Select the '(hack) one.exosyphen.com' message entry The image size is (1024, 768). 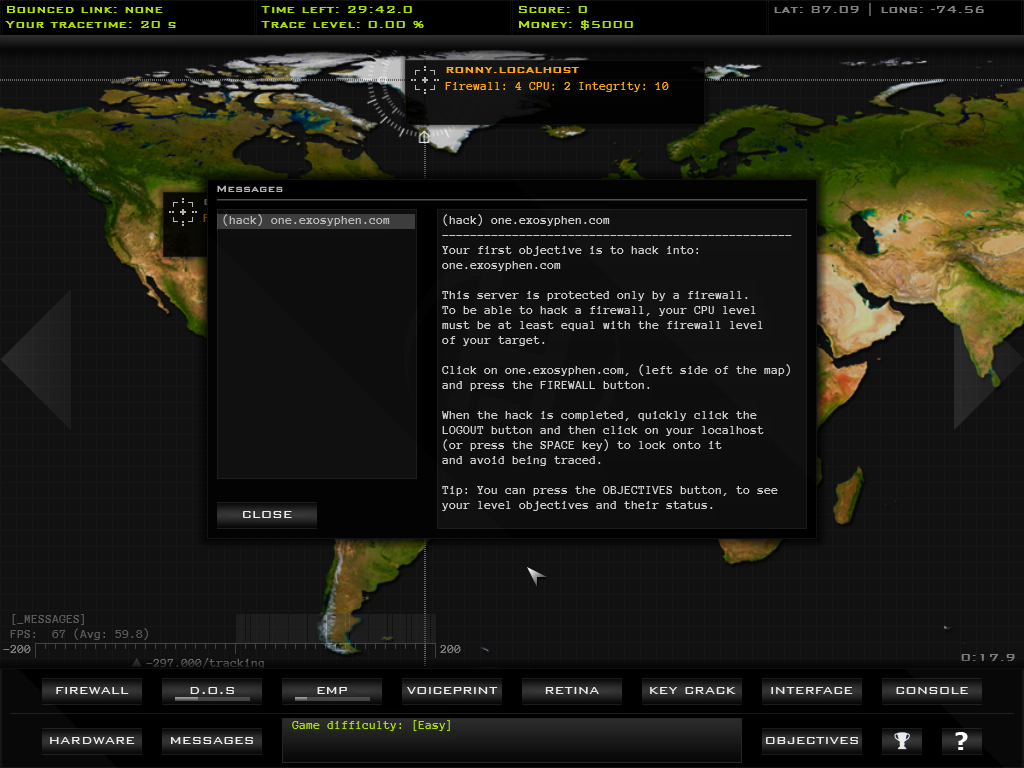(316, 221)
